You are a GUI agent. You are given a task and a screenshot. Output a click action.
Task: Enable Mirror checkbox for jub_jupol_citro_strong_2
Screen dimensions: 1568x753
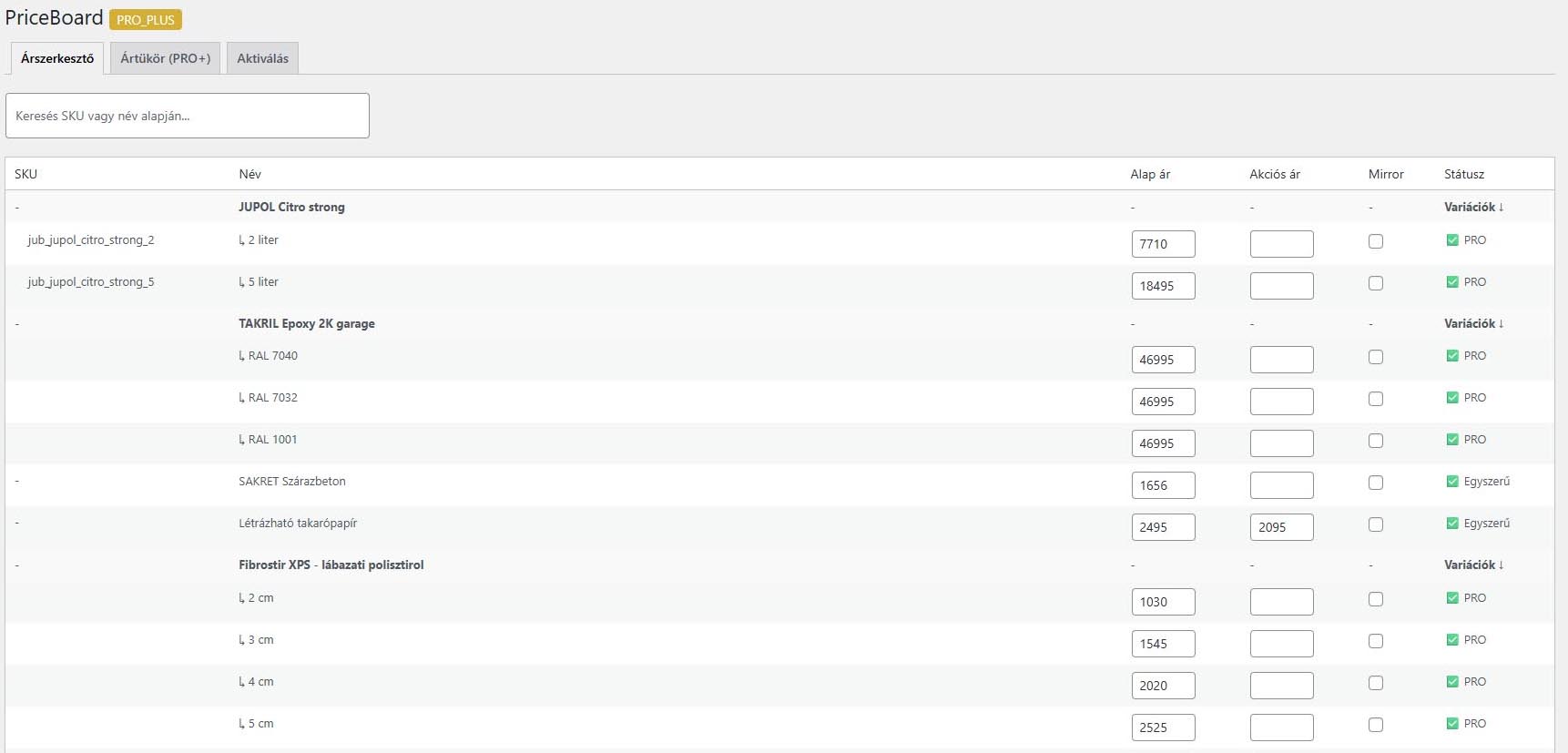[1375, 241]
